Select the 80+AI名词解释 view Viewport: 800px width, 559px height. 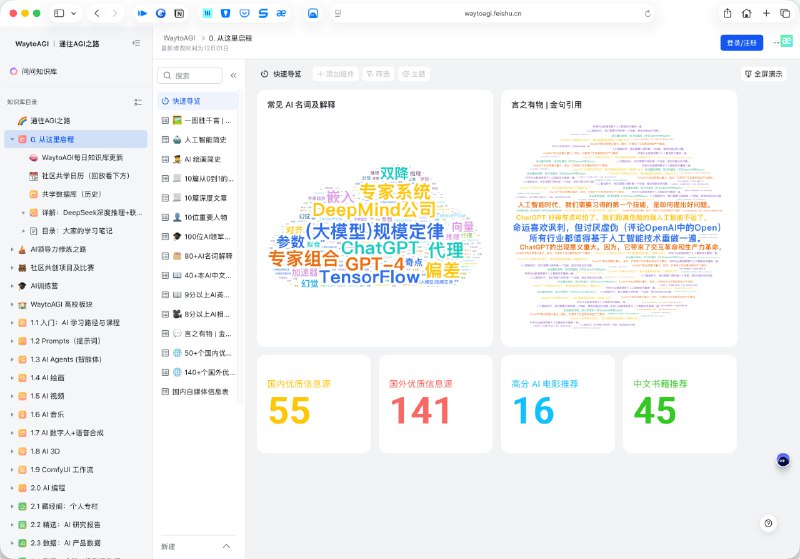[197, 256]
